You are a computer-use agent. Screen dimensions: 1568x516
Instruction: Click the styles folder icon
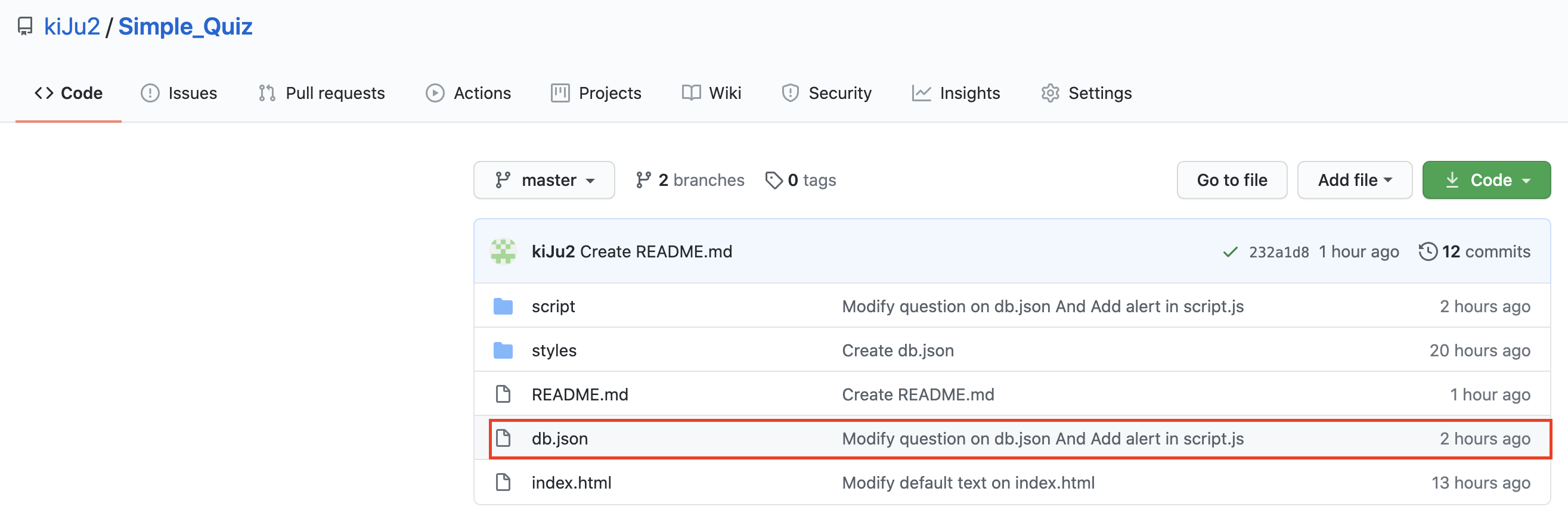pyautogui.click(x=503, y=350)
